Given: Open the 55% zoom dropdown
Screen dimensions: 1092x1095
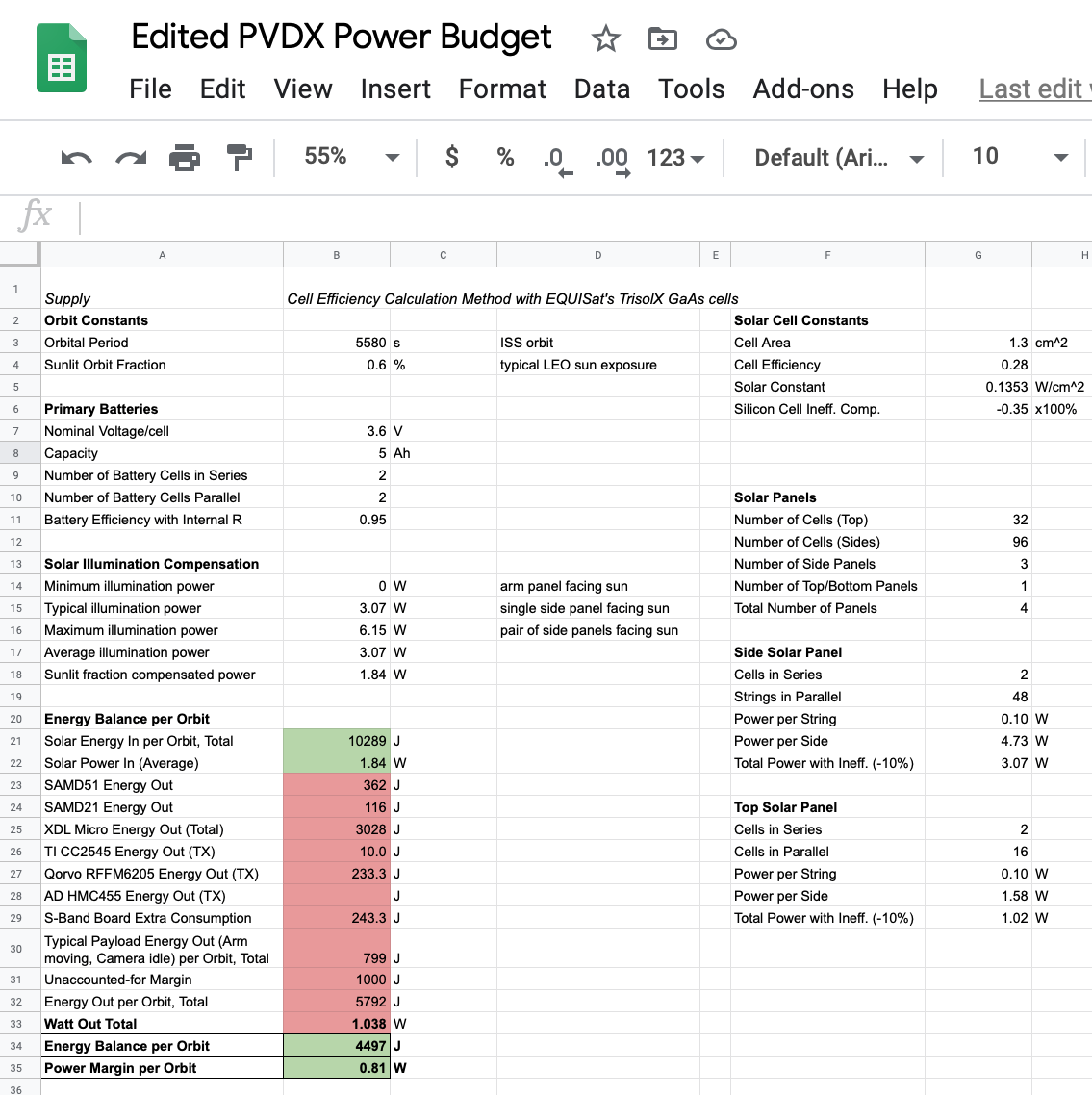Looking at the screenshot, I should [x=350, y=157].
